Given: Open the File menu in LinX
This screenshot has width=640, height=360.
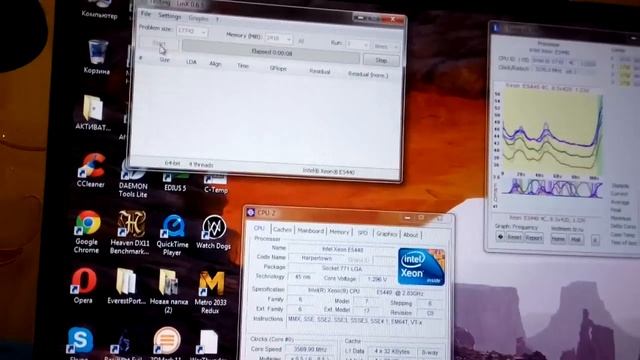Looking at the screenshot, I should pyautogui.click(x=146, y=14).
